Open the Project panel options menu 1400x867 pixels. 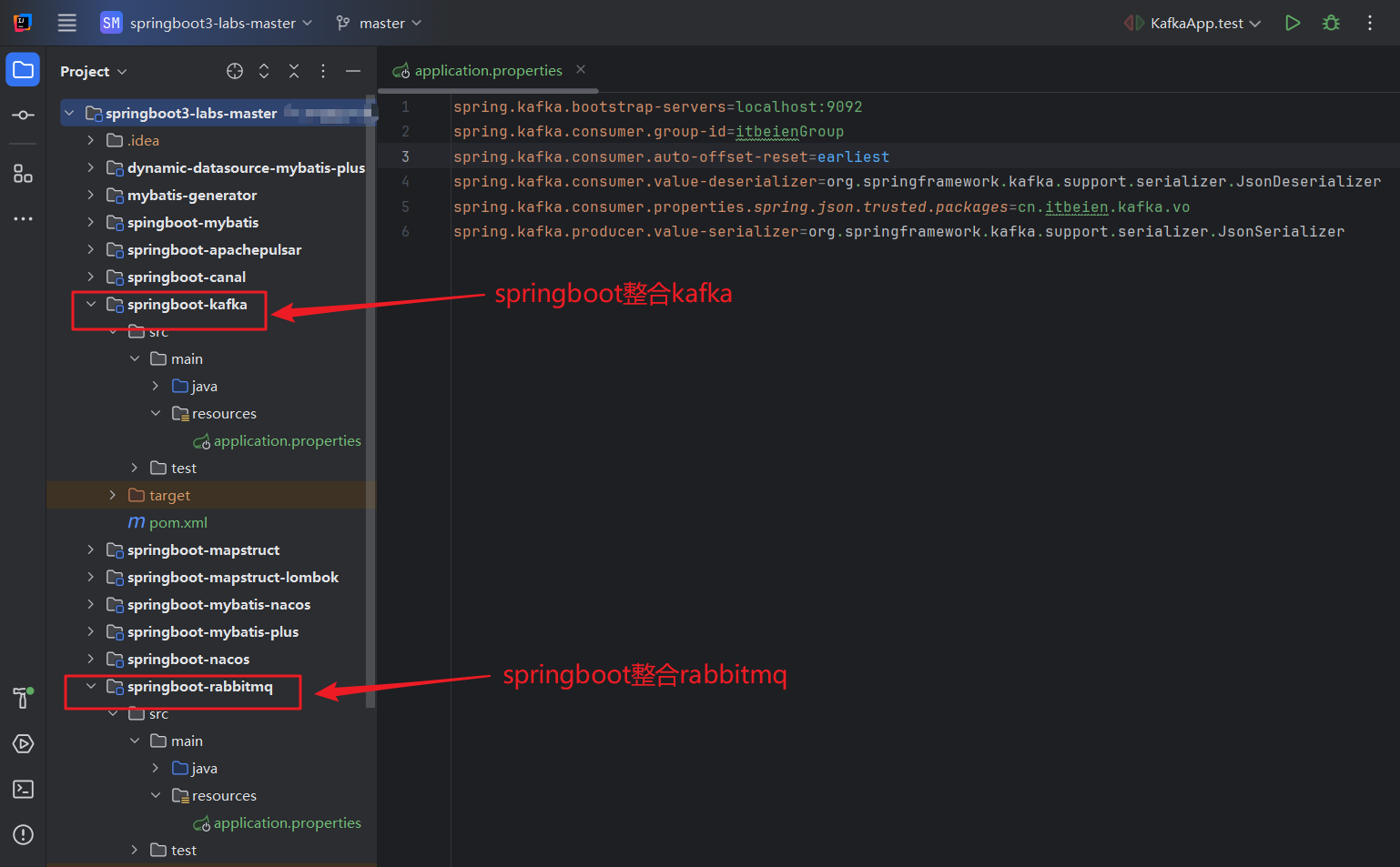(x=323, y=71)
